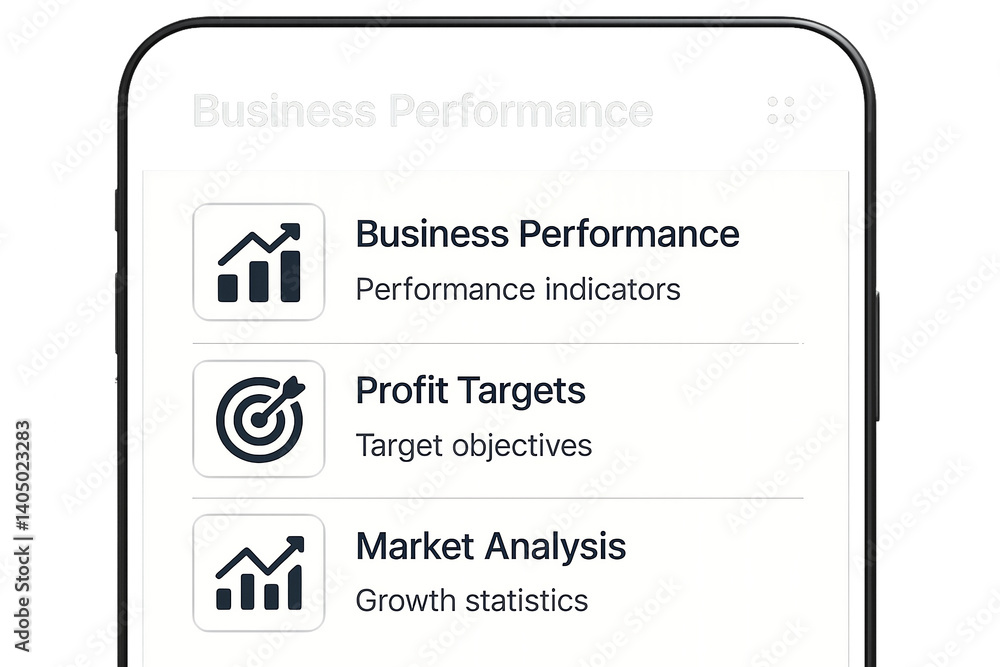Open the four-dot grid menu in header
1000x667 pixels.
781,110
